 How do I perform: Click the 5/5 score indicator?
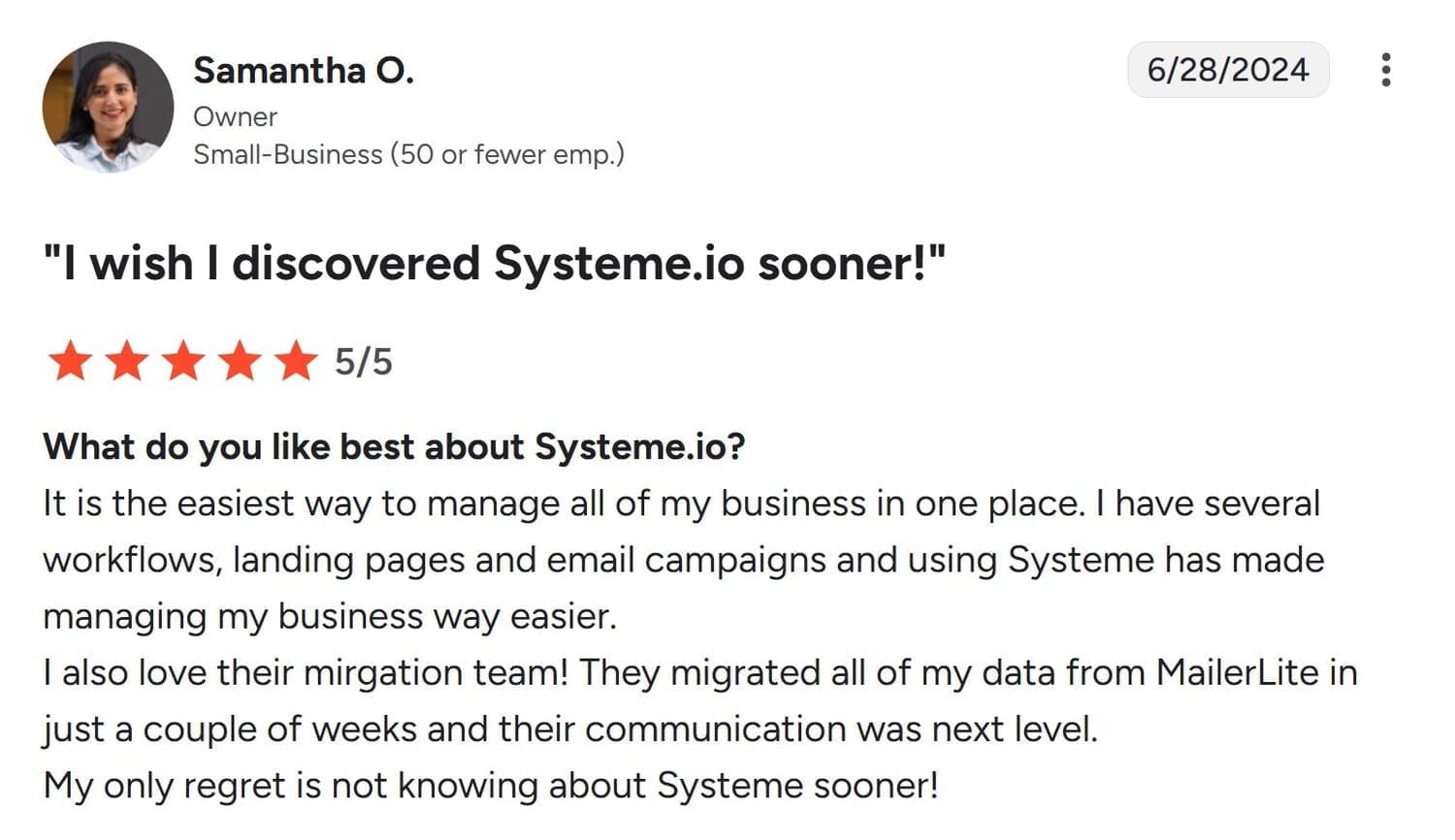(x=362, y=362)
